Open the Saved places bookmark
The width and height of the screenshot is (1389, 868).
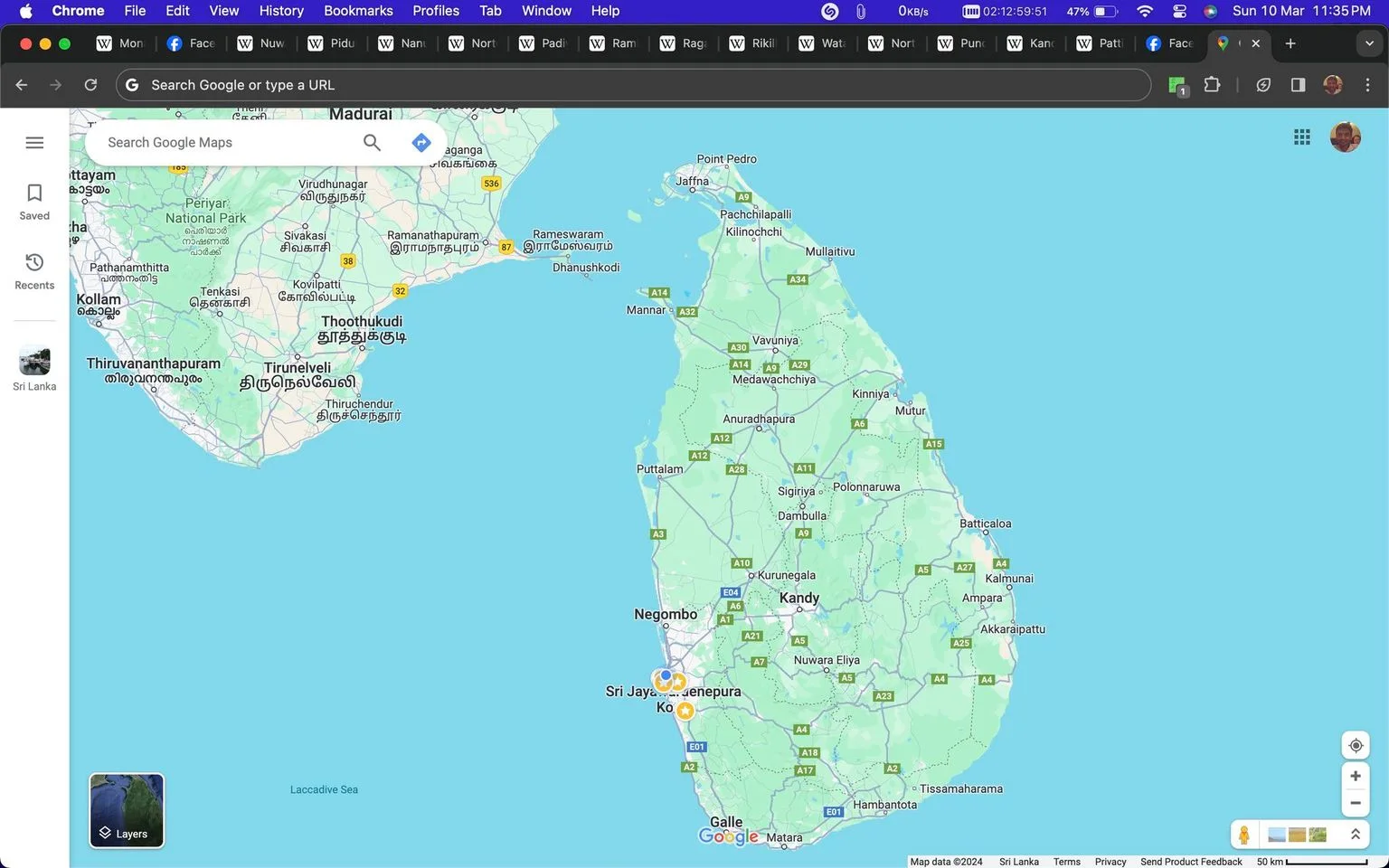(x=34, y=202)
